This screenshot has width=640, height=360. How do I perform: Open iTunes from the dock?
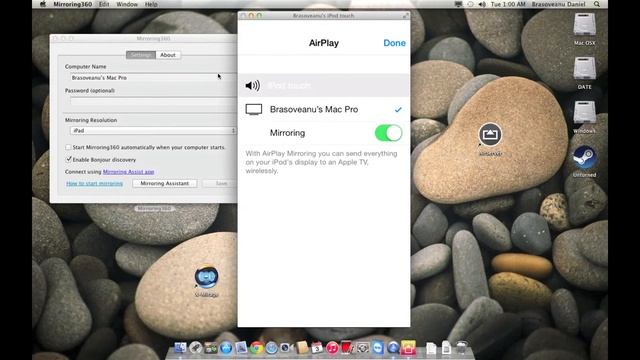pyautogui.click(x=332, y=347)
